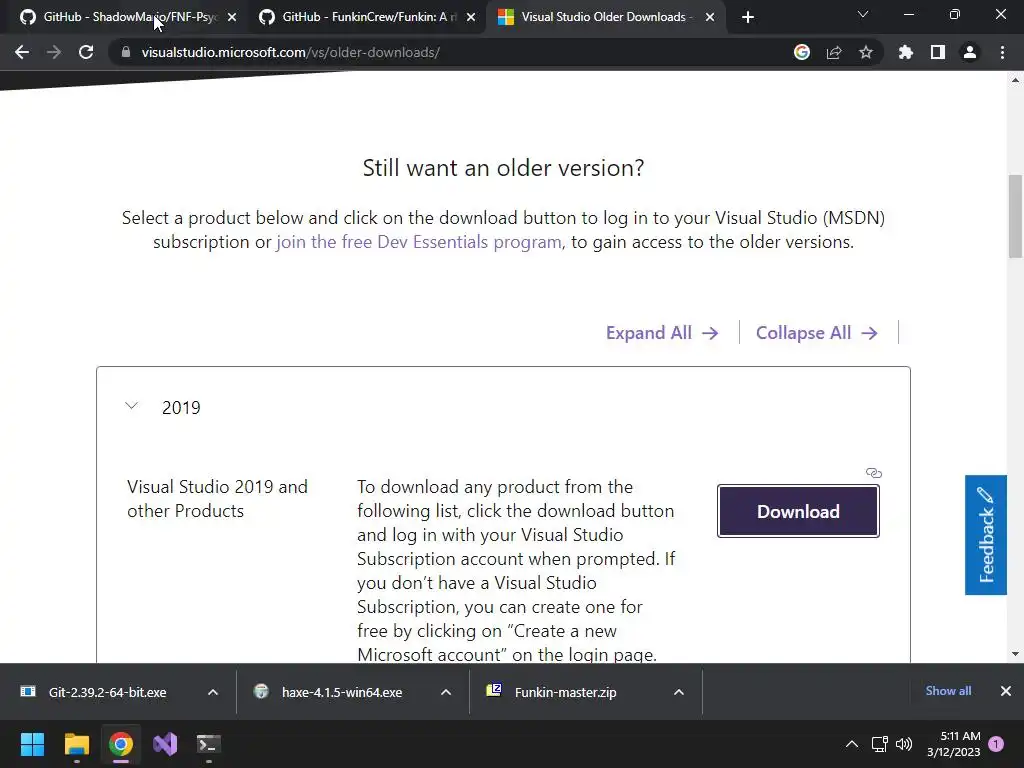
Task: Click the page vertical scrollbar thumb
Action: coord(1015,216)
